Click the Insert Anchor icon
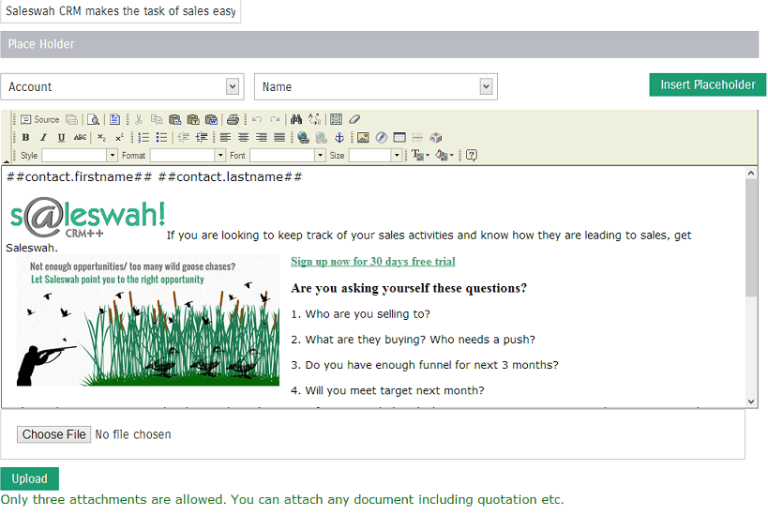The height and width of the screenshot is (516, 768). 339,138
